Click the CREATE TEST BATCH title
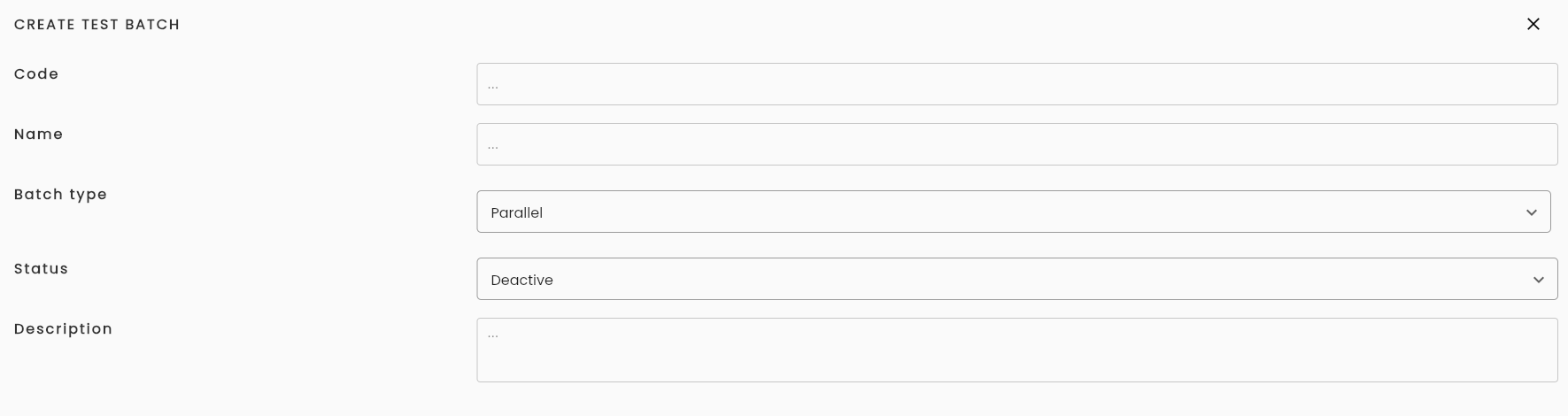The image size is (1568, 416). point(97,25)
